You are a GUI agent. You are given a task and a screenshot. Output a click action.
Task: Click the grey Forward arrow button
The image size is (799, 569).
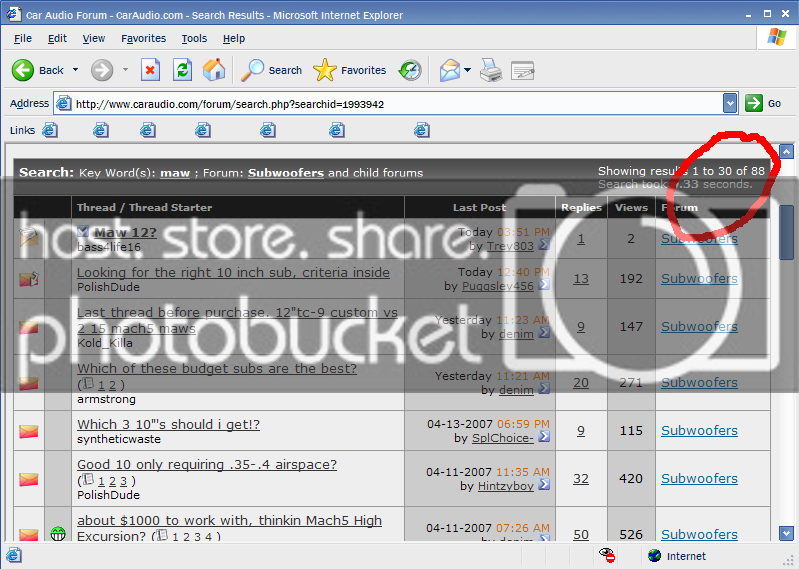coord(102,70)
